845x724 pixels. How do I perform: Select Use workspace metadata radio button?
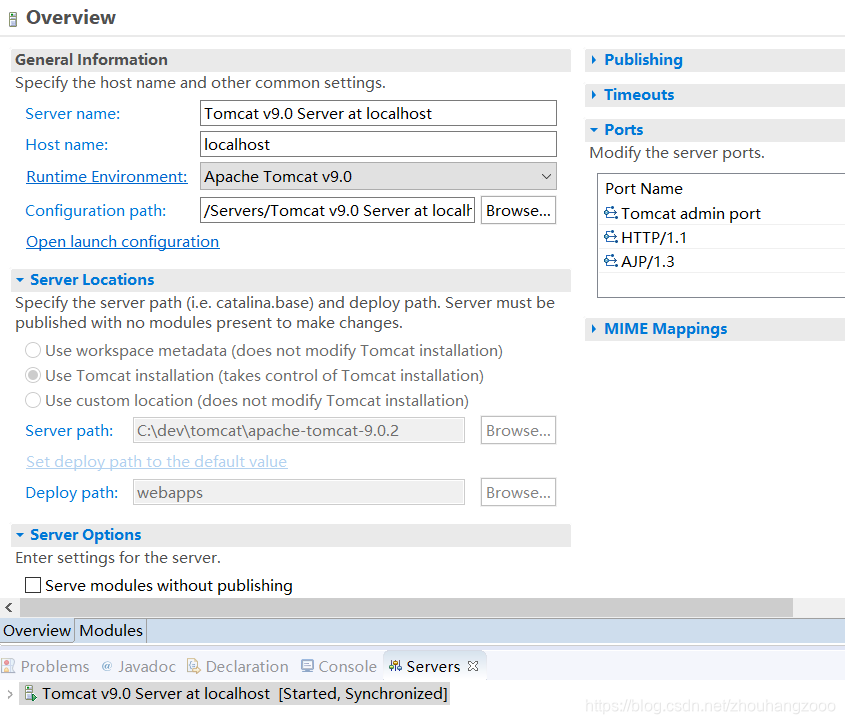[33, 350]
